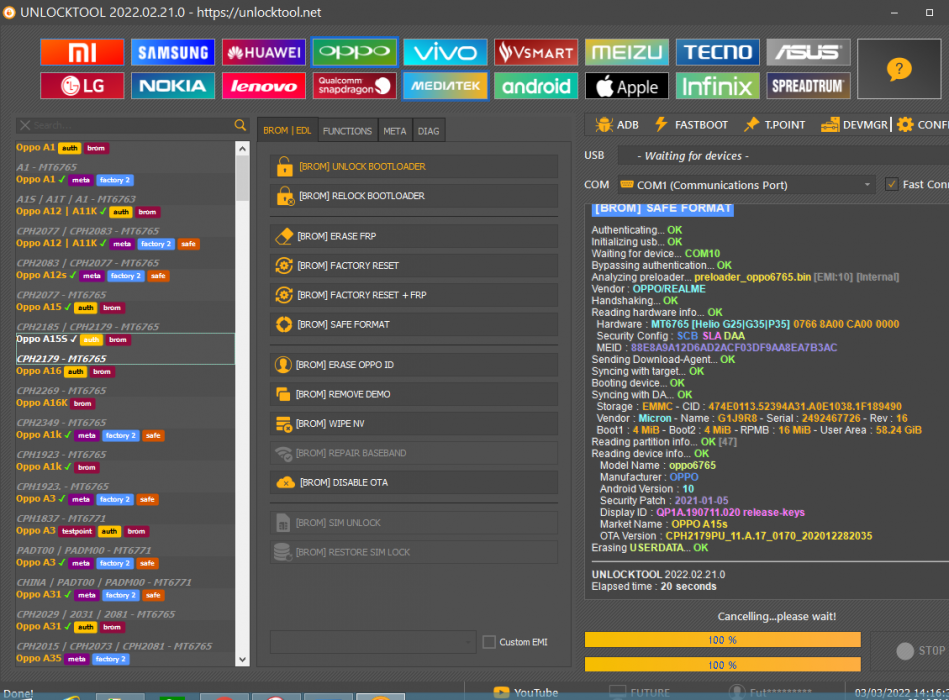Select Oppo A16K brom entry

click(x=125, y=413)
